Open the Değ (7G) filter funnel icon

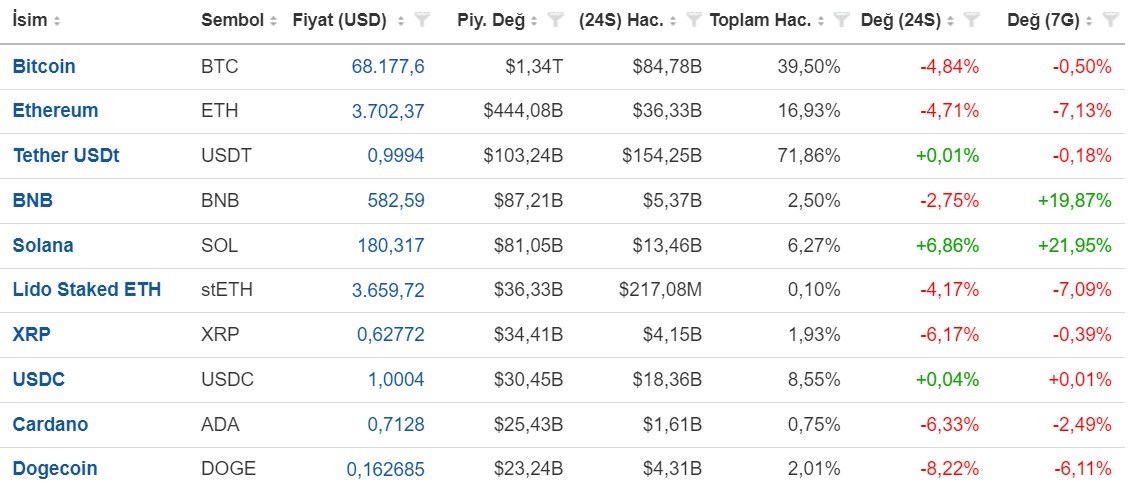pyautogui.click(x=1109, y=20)
